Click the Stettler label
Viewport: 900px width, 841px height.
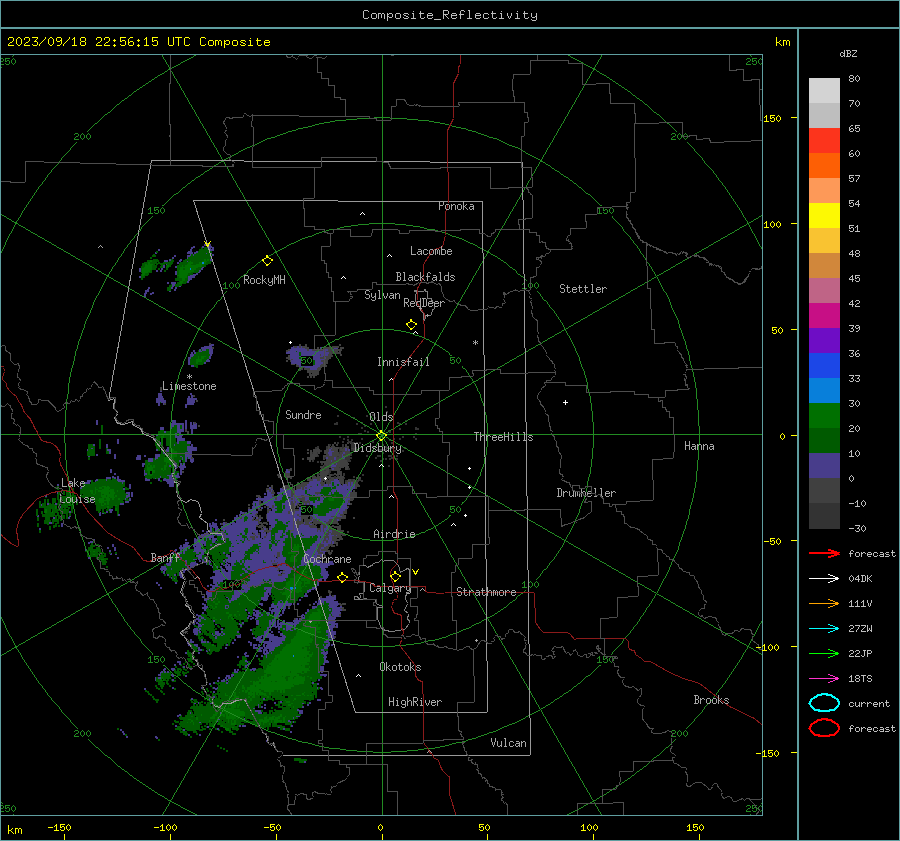(583, 289)
